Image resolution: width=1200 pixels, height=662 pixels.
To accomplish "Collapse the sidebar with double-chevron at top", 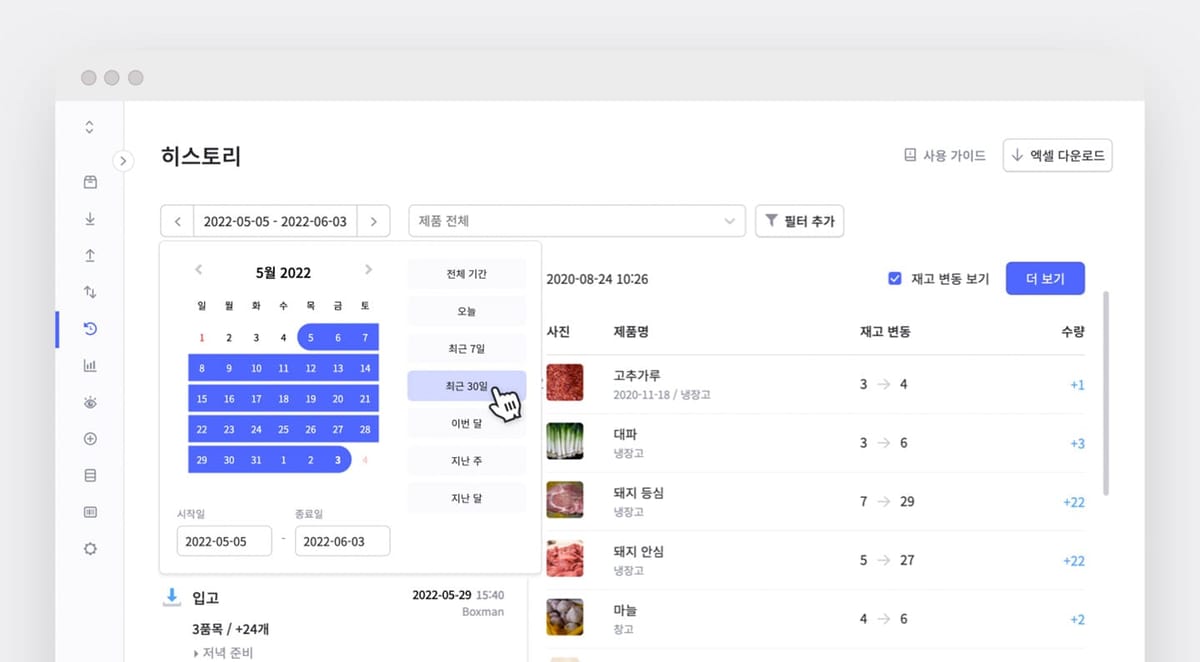I will click(90, 127).
